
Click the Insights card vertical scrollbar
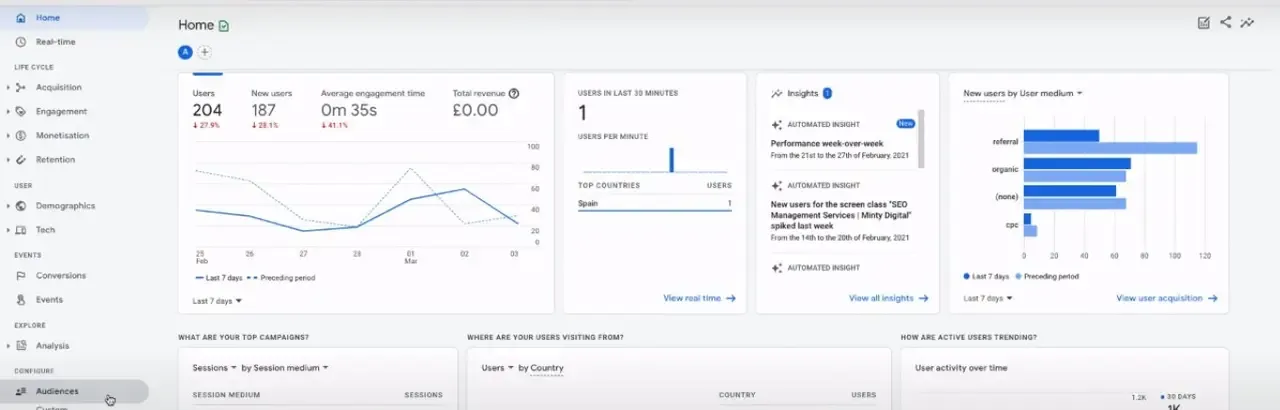(921, 139)
